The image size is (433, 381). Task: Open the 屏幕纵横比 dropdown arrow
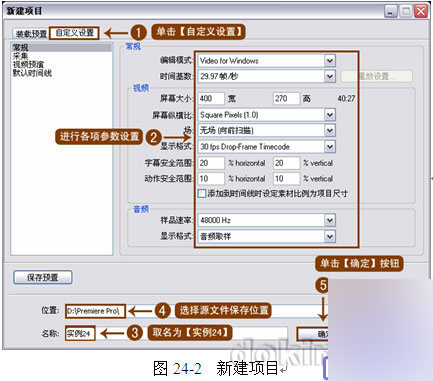tap(330, 115)
